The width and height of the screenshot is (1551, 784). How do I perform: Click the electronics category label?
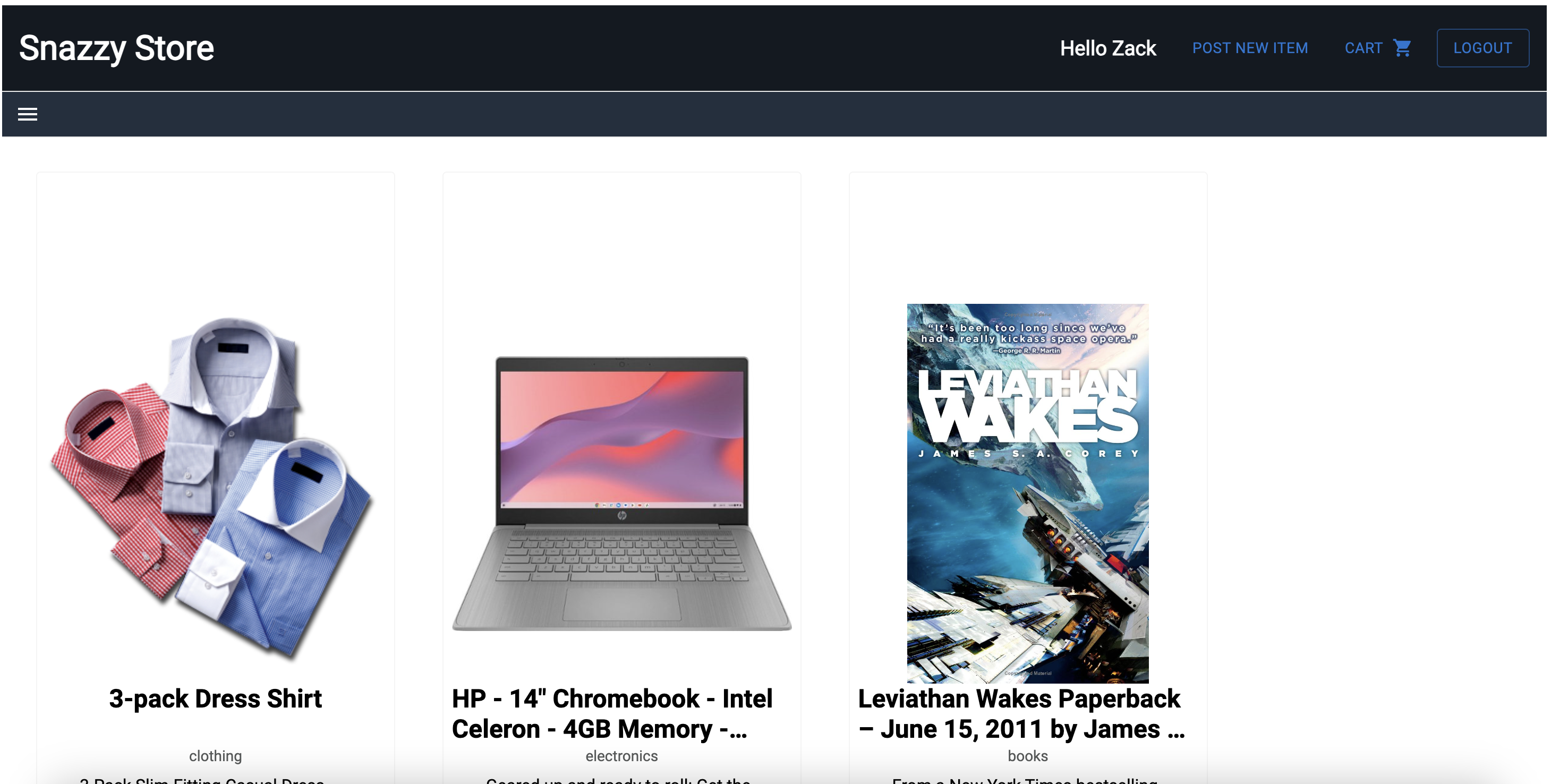coord(621,756)
